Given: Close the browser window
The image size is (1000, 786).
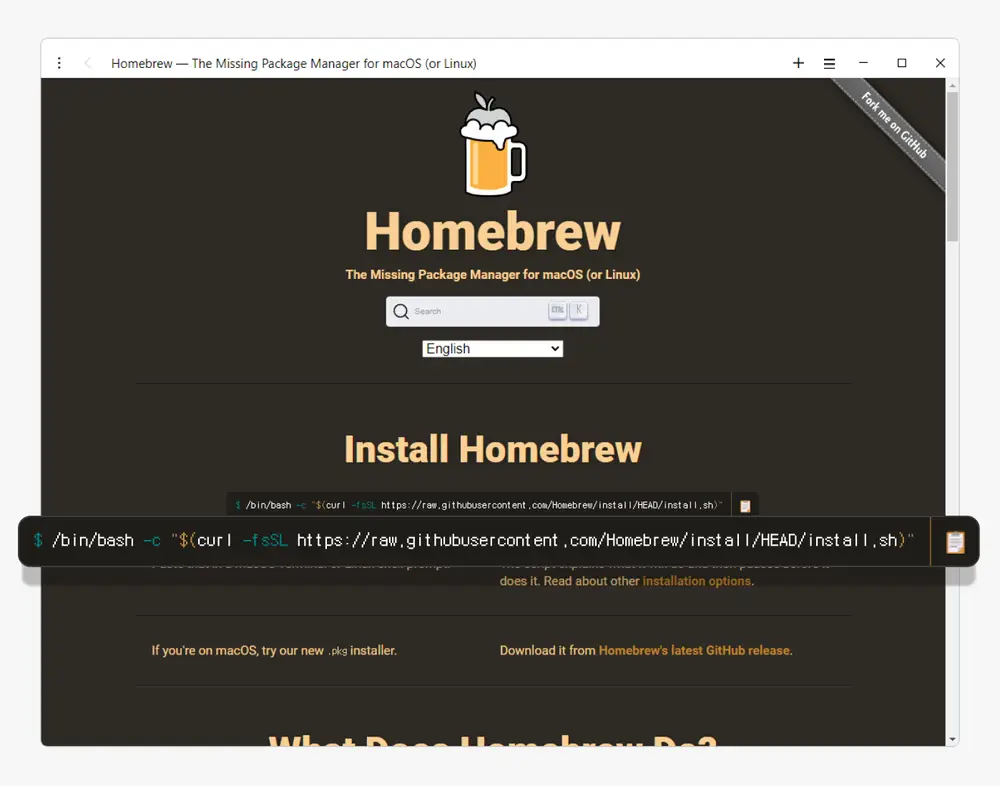Looking at the screenshot, I should 940,63.
